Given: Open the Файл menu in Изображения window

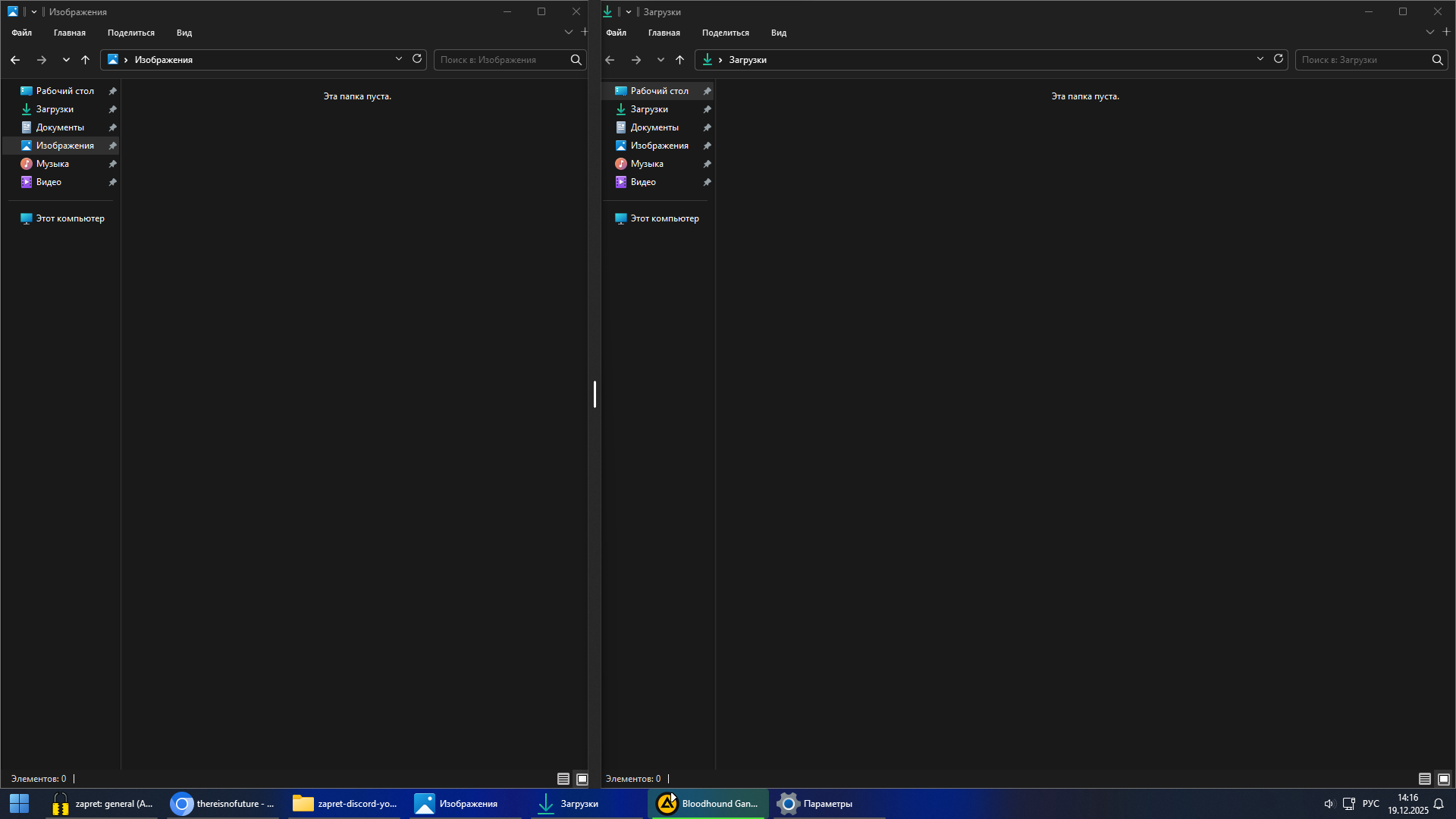Looking at the screenshot, I should tap(21, 33).
